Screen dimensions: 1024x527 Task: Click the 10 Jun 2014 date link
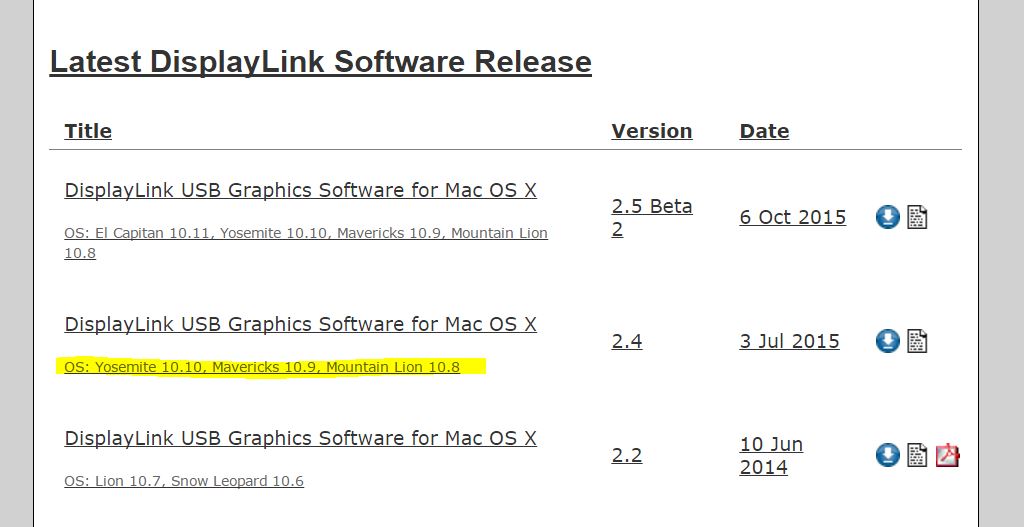tap(771, 455)
